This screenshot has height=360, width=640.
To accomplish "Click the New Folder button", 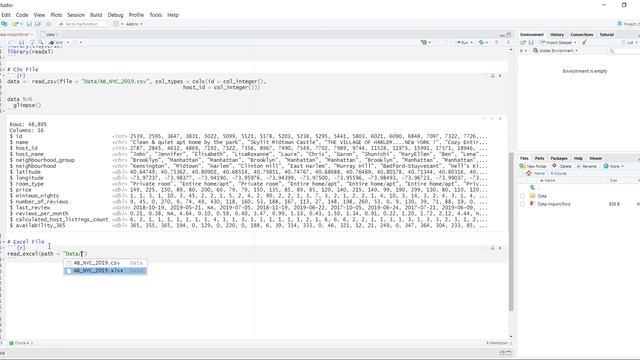I will point(533,166).
